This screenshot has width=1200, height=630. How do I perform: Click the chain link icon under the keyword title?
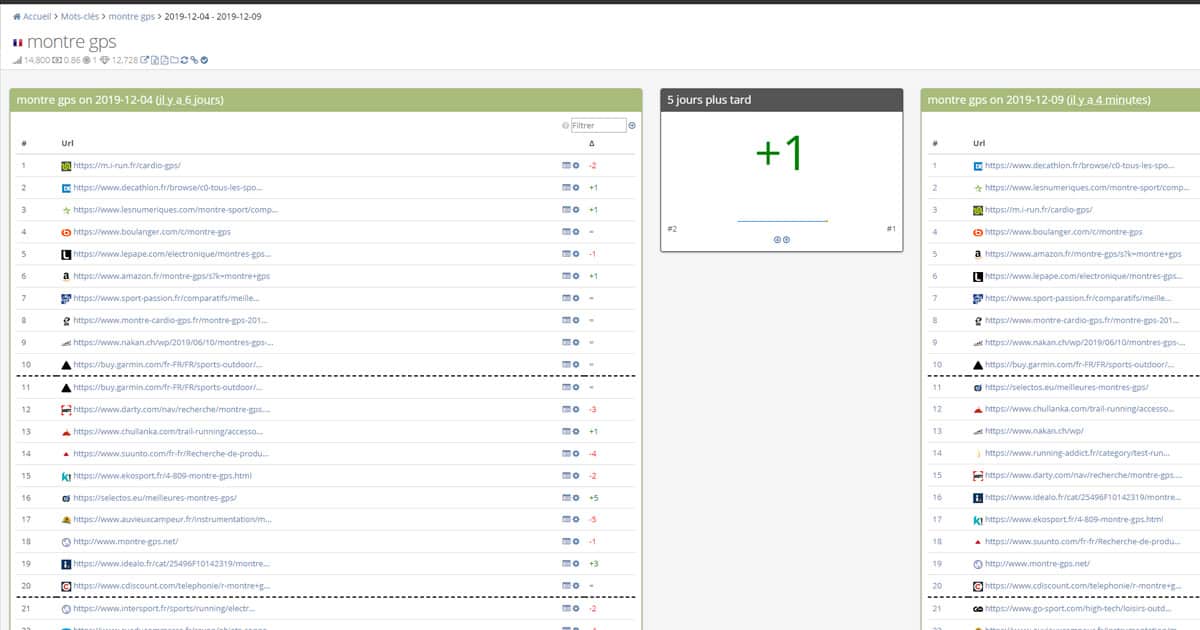click(194, 60)
